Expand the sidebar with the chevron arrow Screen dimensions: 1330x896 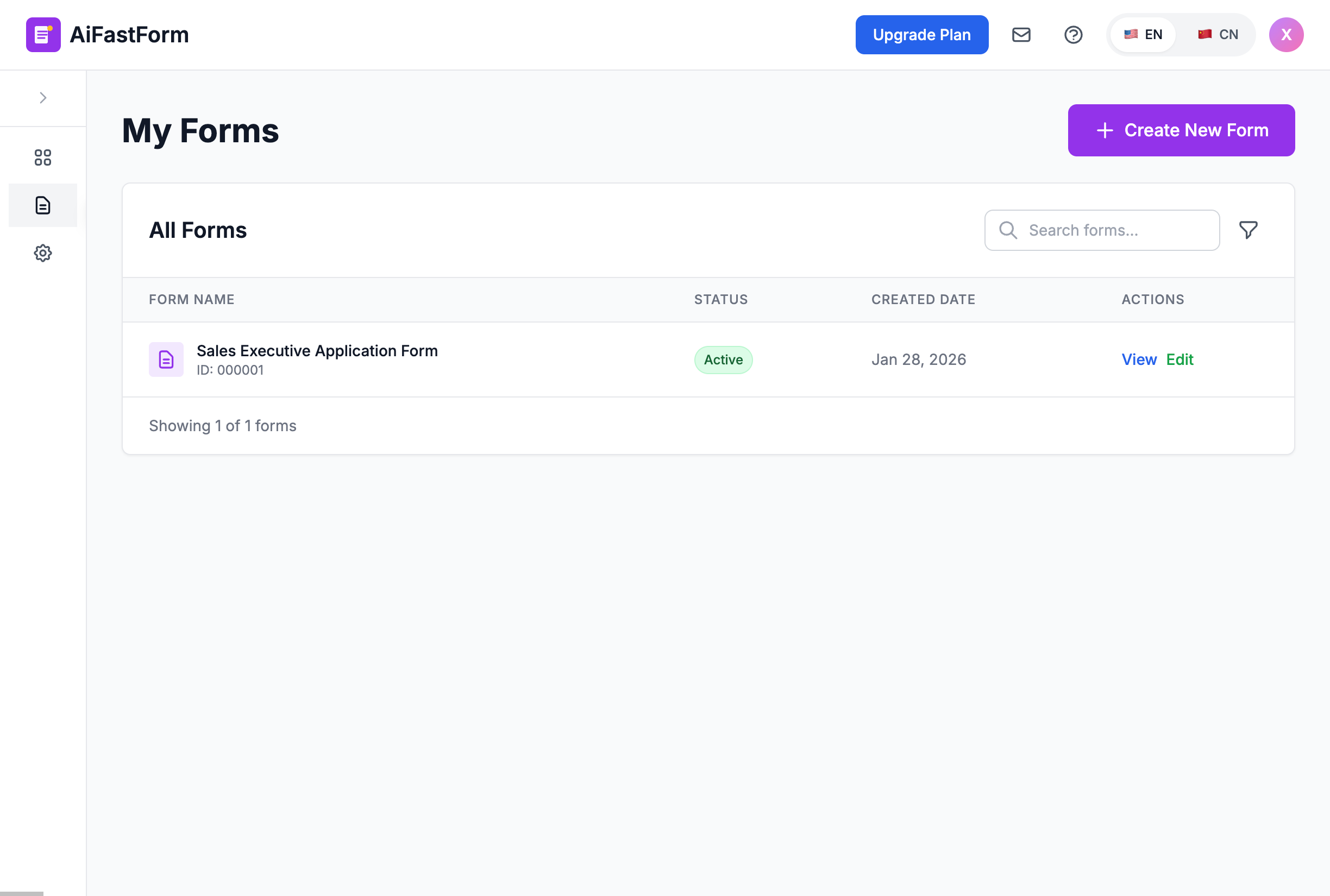tap(43, 98)
